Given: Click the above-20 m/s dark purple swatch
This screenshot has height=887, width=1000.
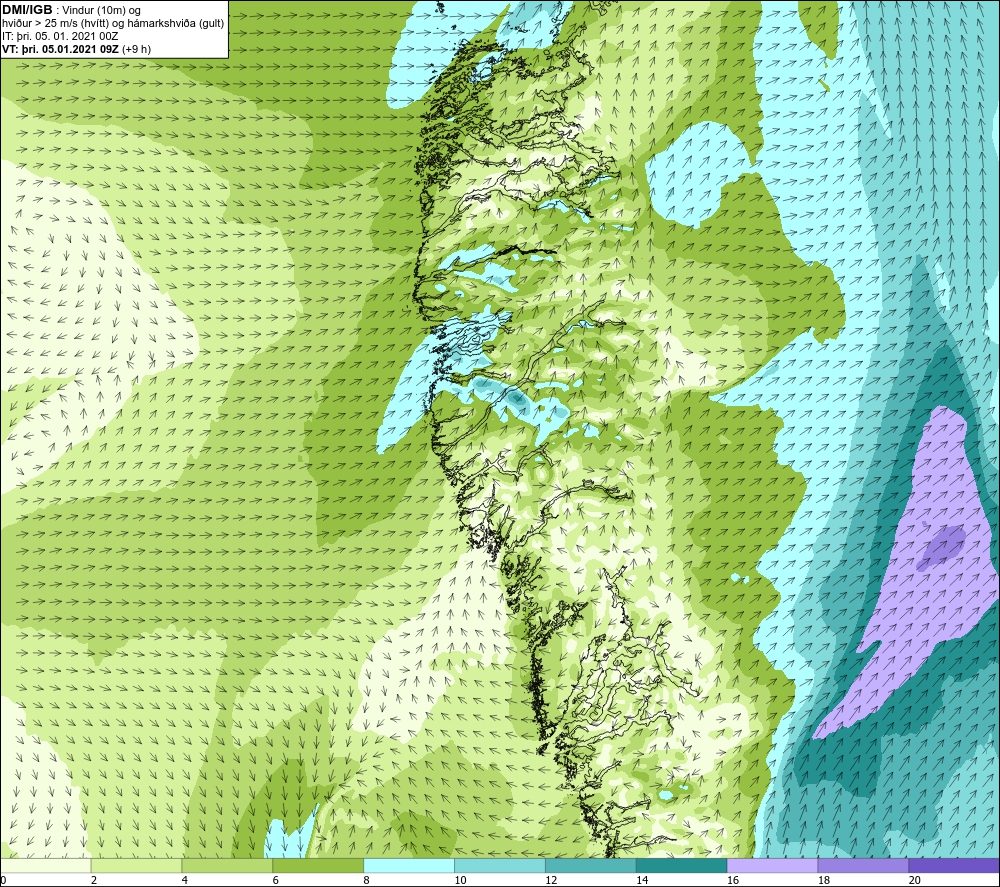Looking at the screenshot, I should 953,865.
